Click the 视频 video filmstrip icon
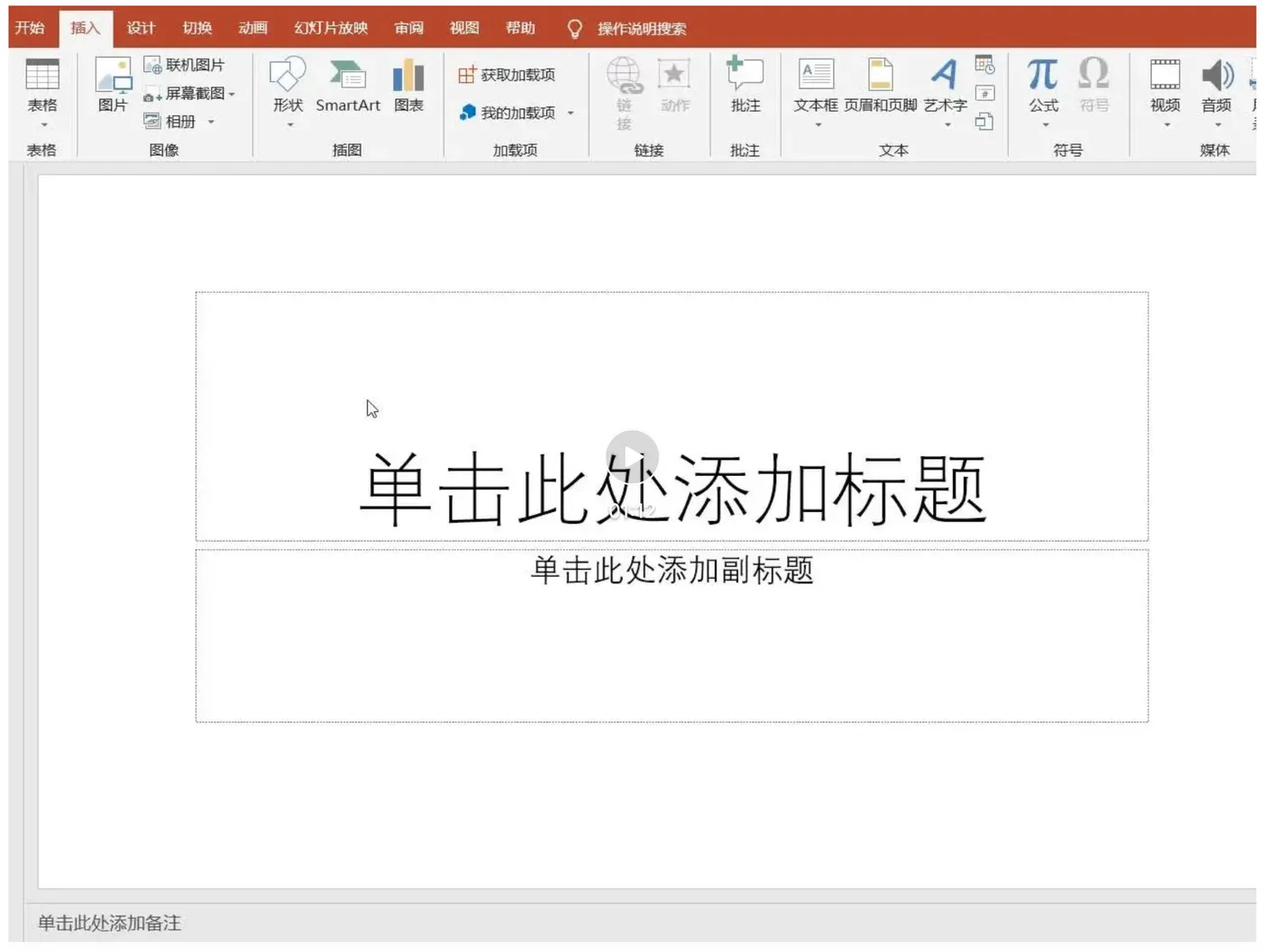1262x952 pixels. pos(1165,75)
